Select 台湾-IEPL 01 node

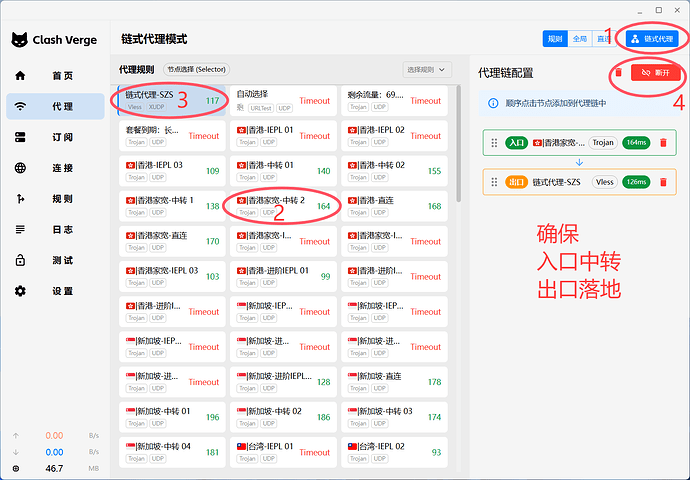[283, 452]
